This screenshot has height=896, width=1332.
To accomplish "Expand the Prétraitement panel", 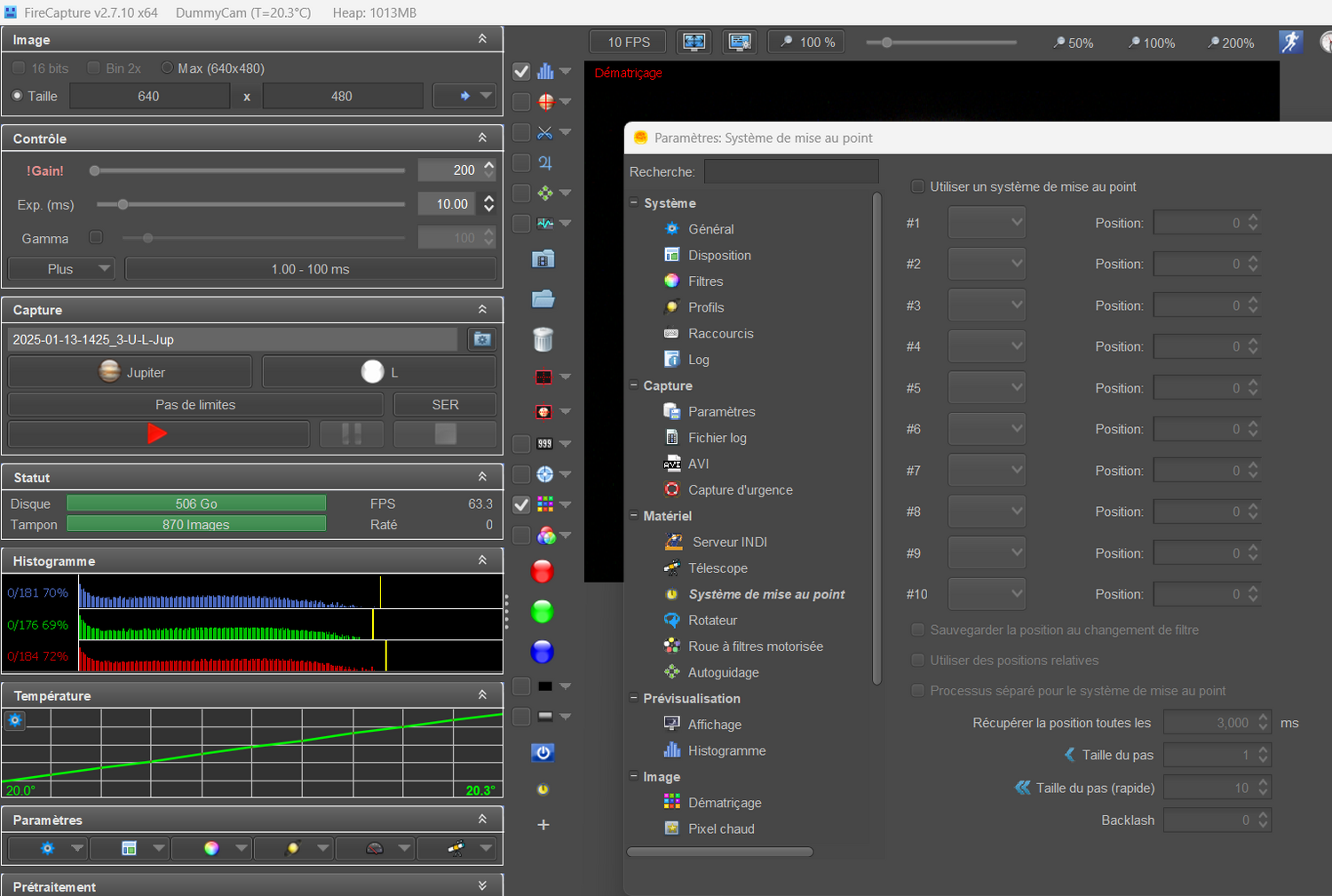I will point(482,885).
